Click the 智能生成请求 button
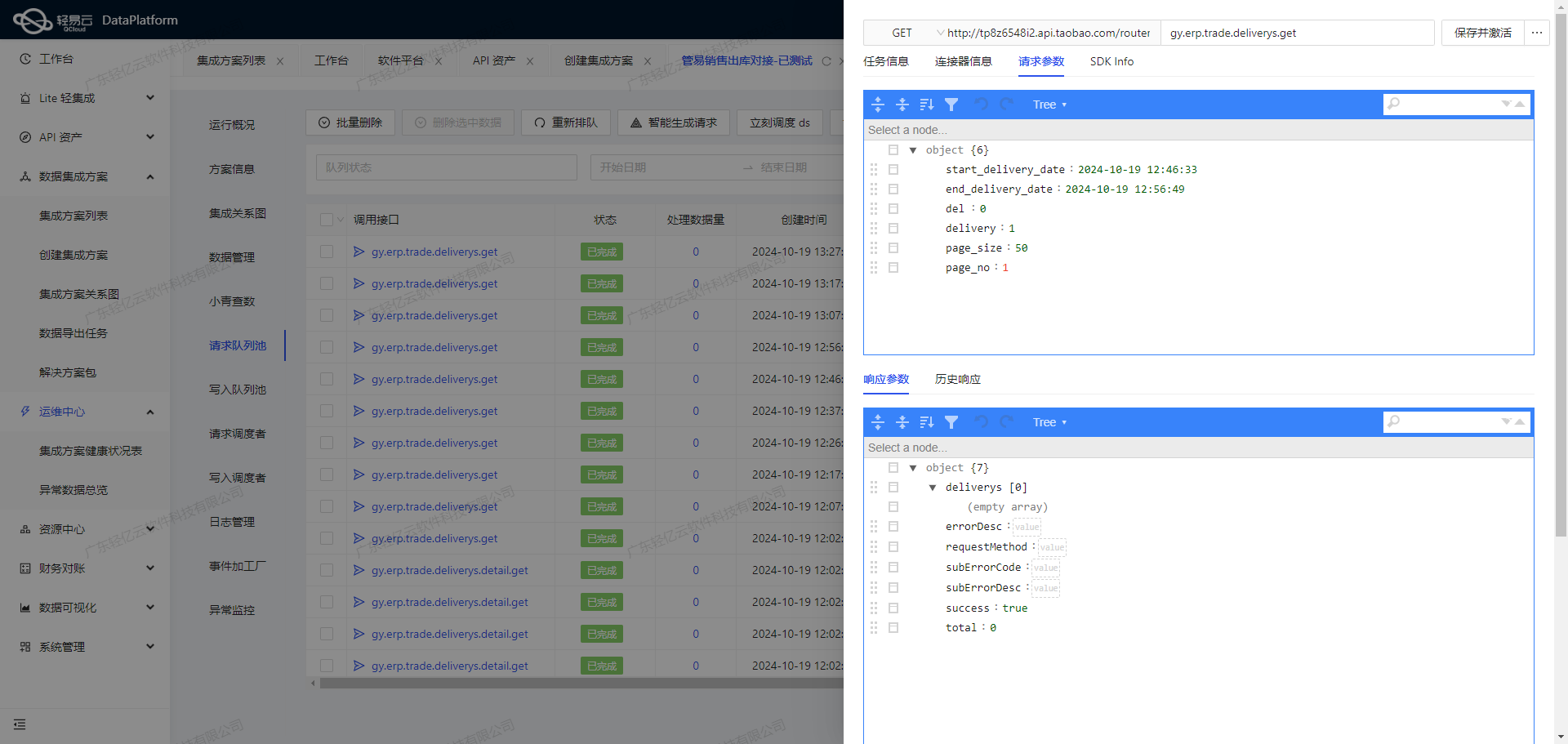This screenshot has height=744, width=1568. (674, 123)
